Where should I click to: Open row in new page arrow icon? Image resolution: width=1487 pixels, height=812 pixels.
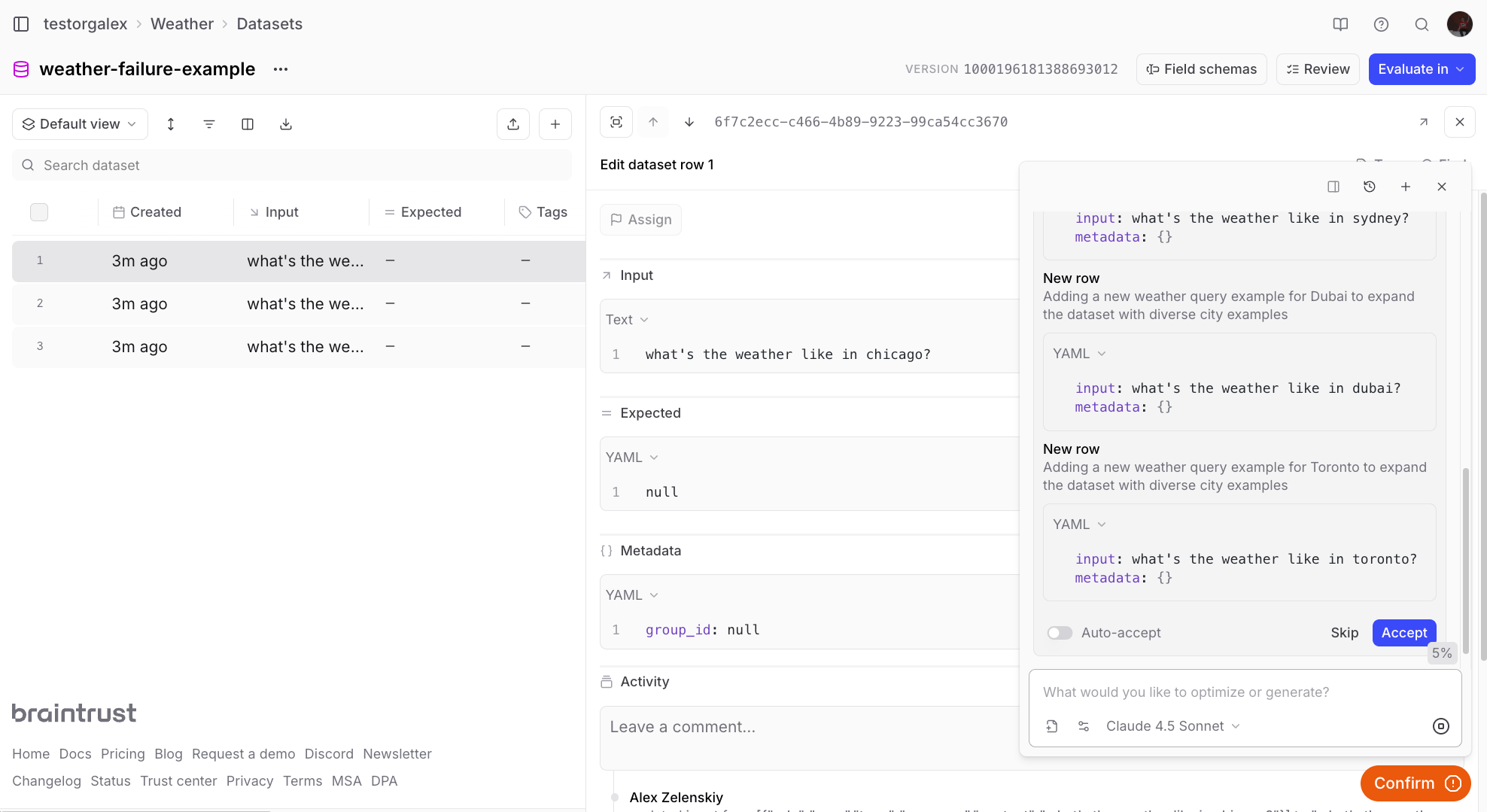1424,122
